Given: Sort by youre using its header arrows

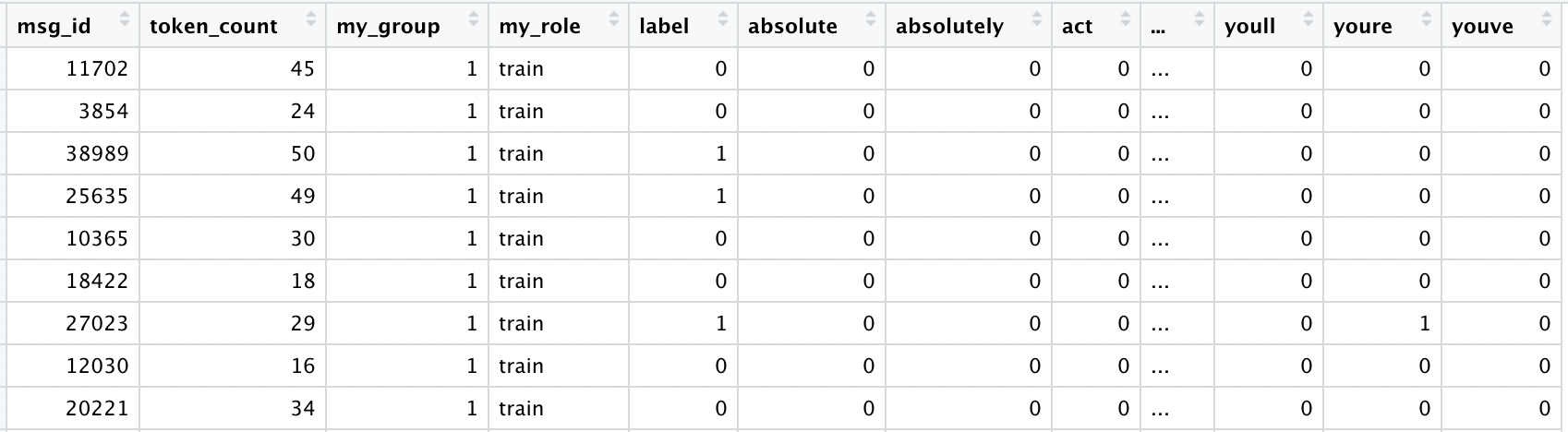Looking at the screenshot, I should click(1427, 18).
